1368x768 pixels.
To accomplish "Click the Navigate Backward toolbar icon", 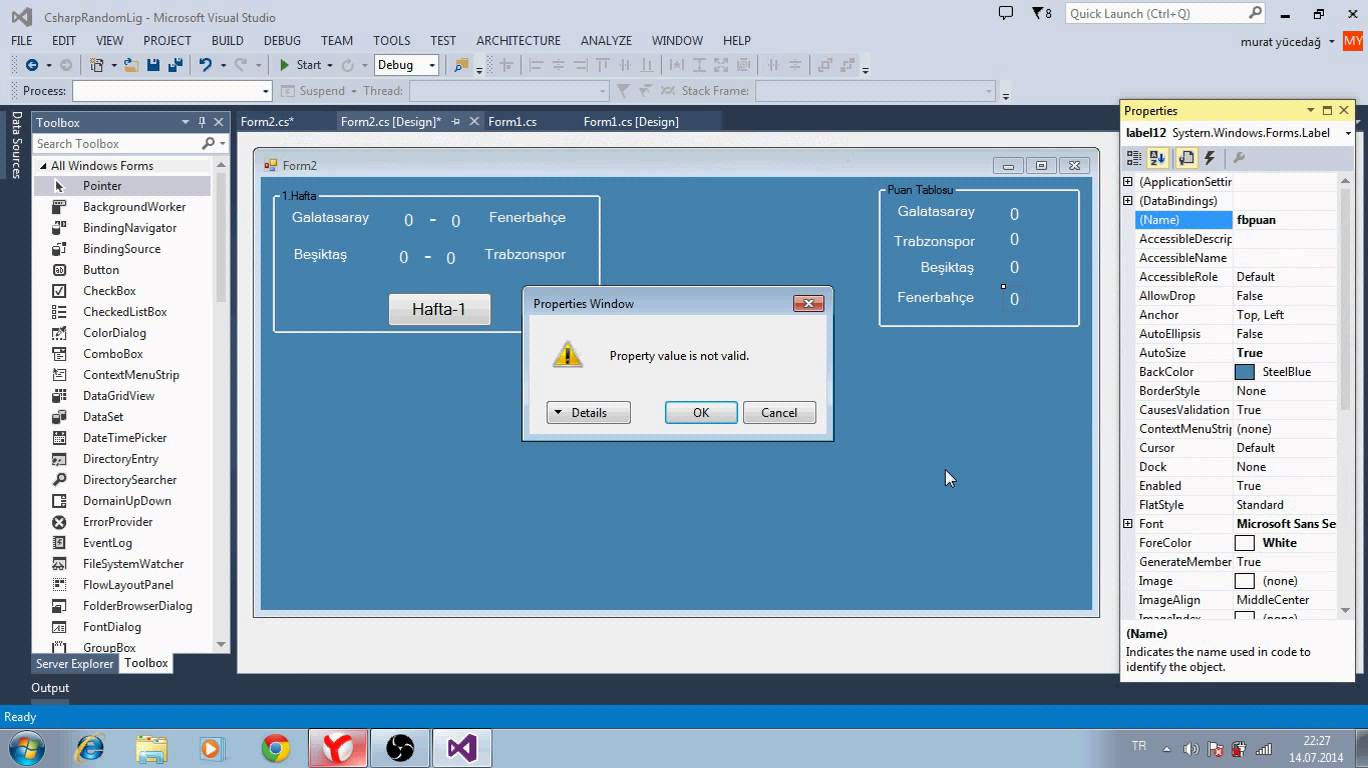I will [x=32, y=65].
